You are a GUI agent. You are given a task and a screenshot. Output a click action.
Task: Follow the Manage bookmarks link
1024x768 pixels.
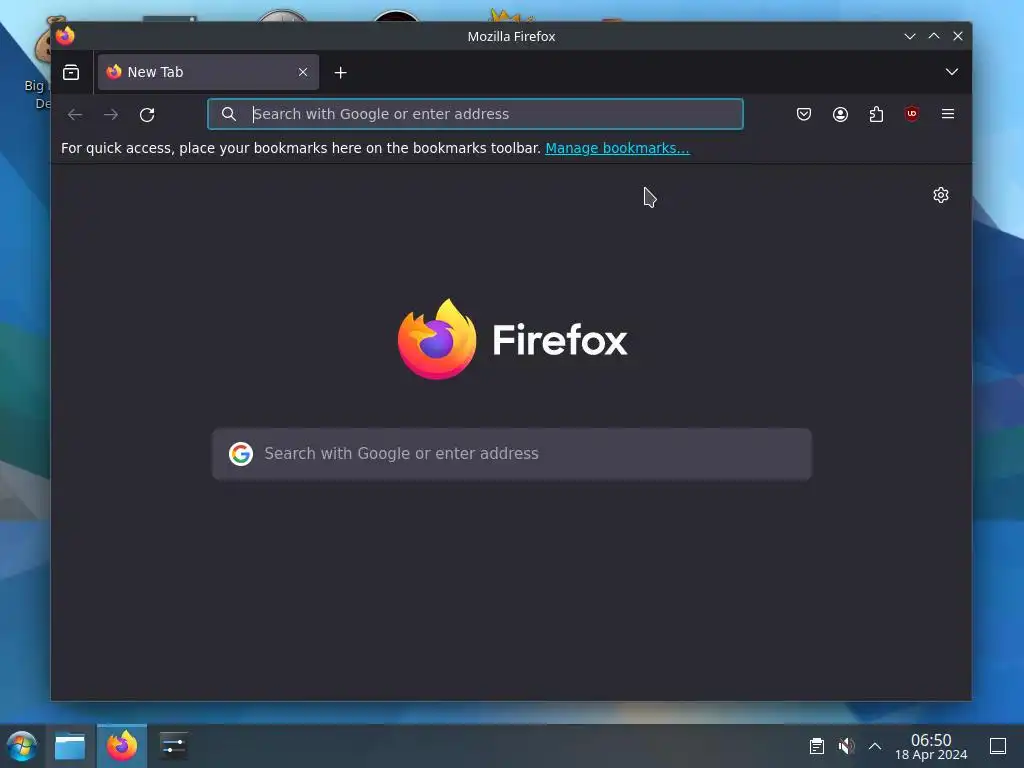click(x=617, y=148)
